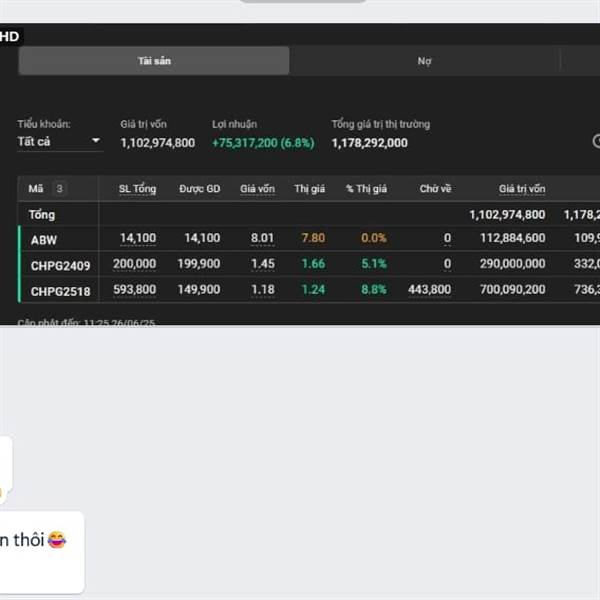Click the 8.8% change for CHPG2518
The width and height of the screenshot is (600, 600).
374,289
